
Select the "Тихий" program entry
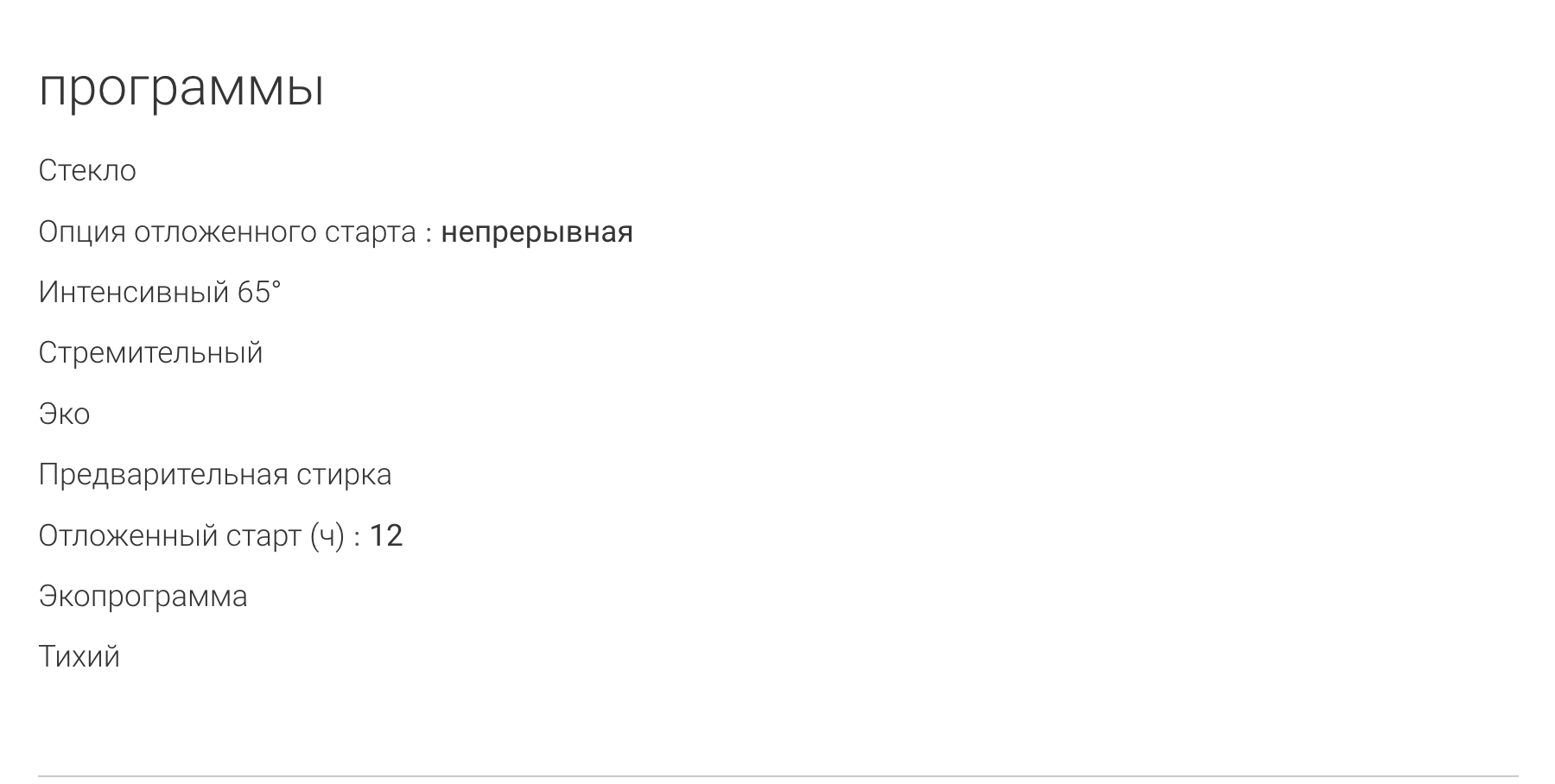pos(79,657)
